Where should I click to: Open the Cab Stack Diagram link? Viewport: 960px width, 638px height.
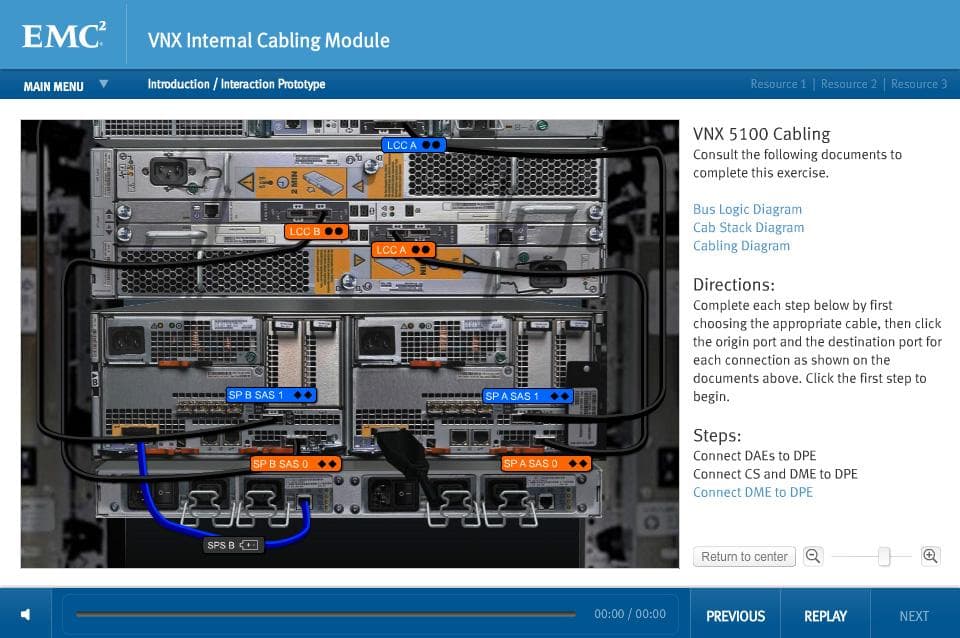(748, 227)
